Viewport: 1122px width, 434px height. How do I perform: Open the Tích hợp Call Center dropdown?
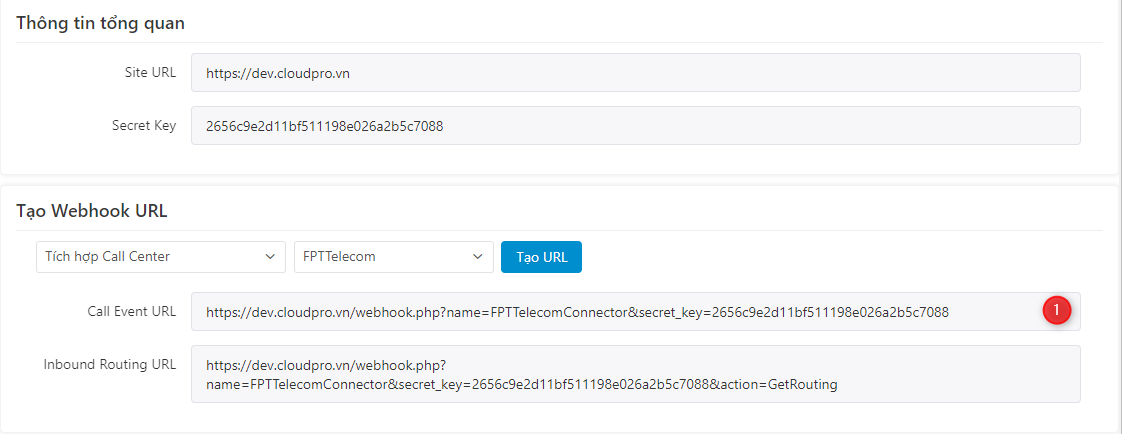pyautogui.click(x=160, y=257)
